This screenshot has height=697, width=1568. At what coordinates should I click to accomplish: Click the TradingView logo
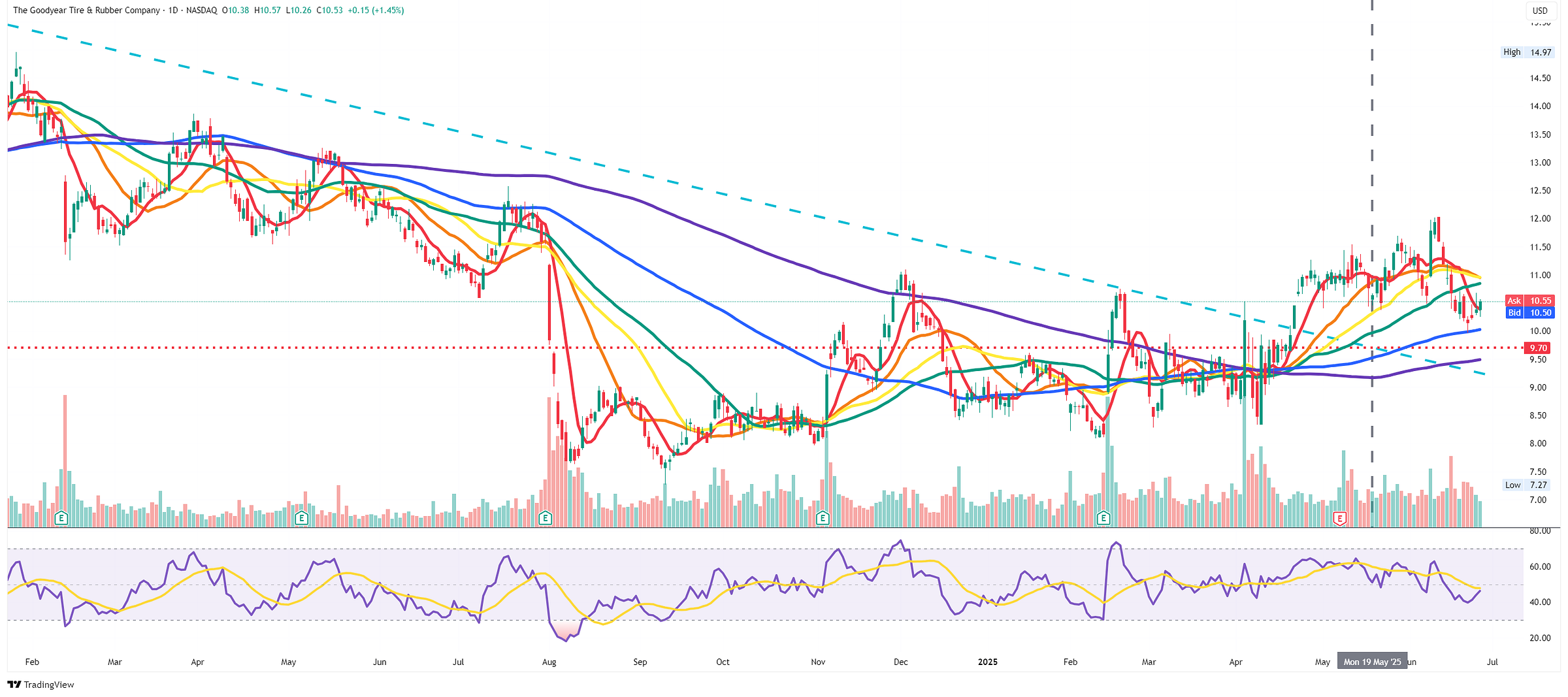(41, 685)
